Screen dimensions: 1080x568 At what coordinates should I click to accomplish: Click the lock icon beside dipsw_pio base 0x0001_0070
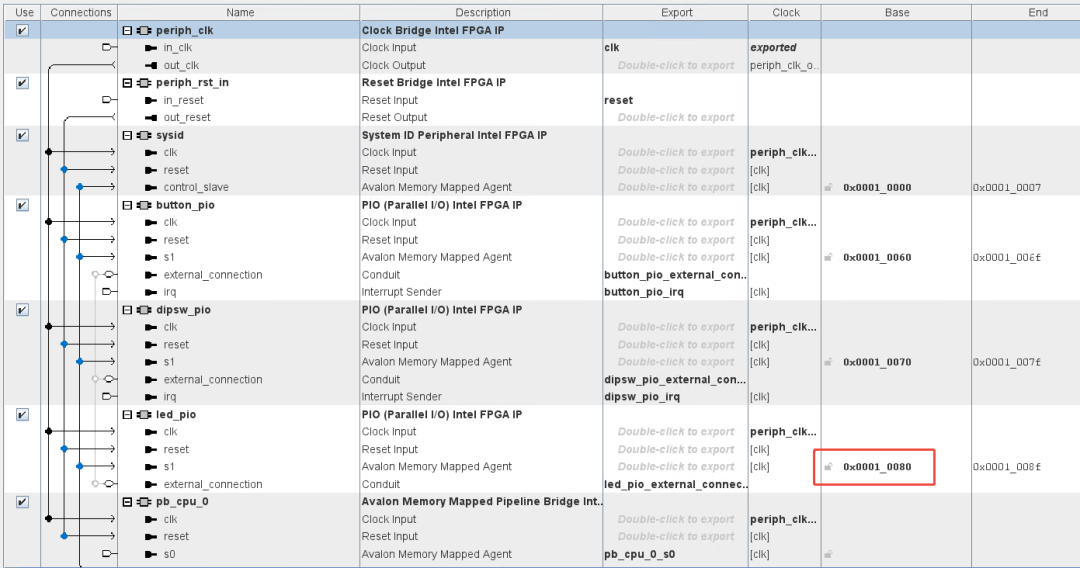(x=829, y=362)
